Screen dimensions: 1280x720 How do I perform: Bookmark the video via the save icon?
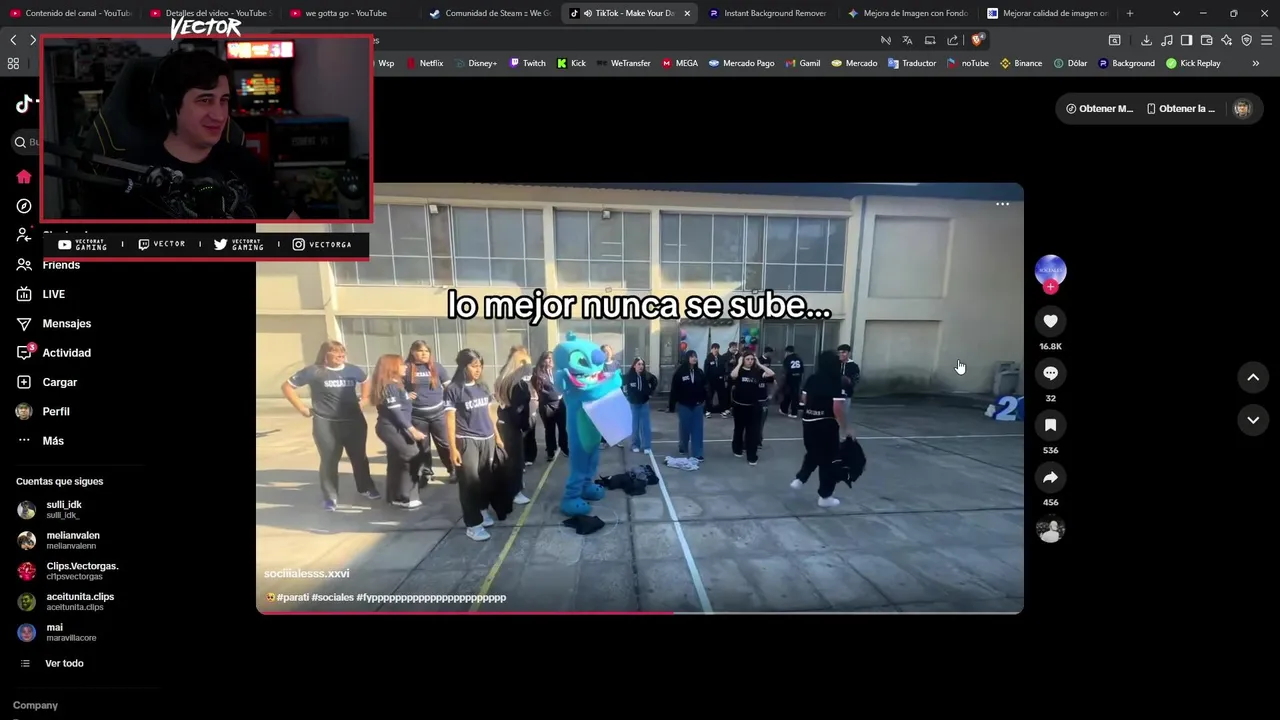coord(1050,425)
